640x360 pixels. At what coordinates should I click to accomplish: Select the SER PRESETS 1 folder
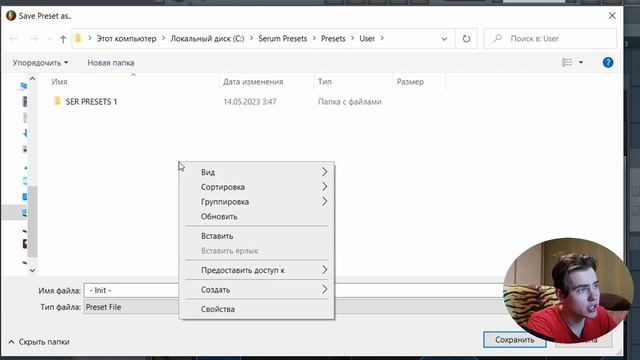click(91, 102)
